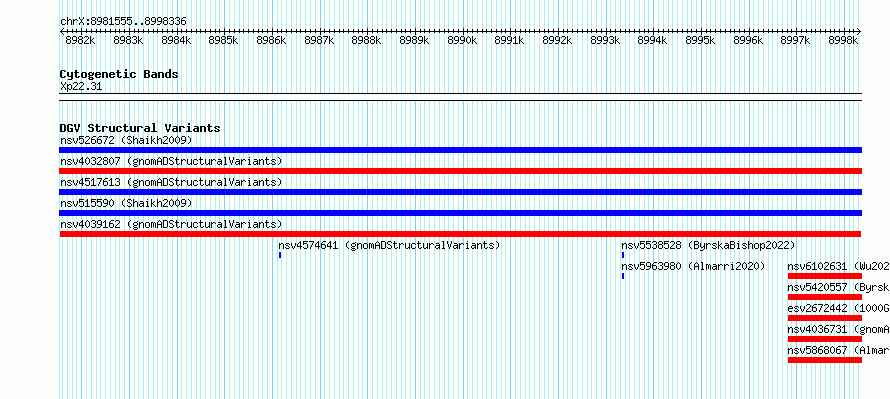Viewport: 890px width, 399px height.
Task: Select the blue bar under nsv515590
Action: (460, 213)
